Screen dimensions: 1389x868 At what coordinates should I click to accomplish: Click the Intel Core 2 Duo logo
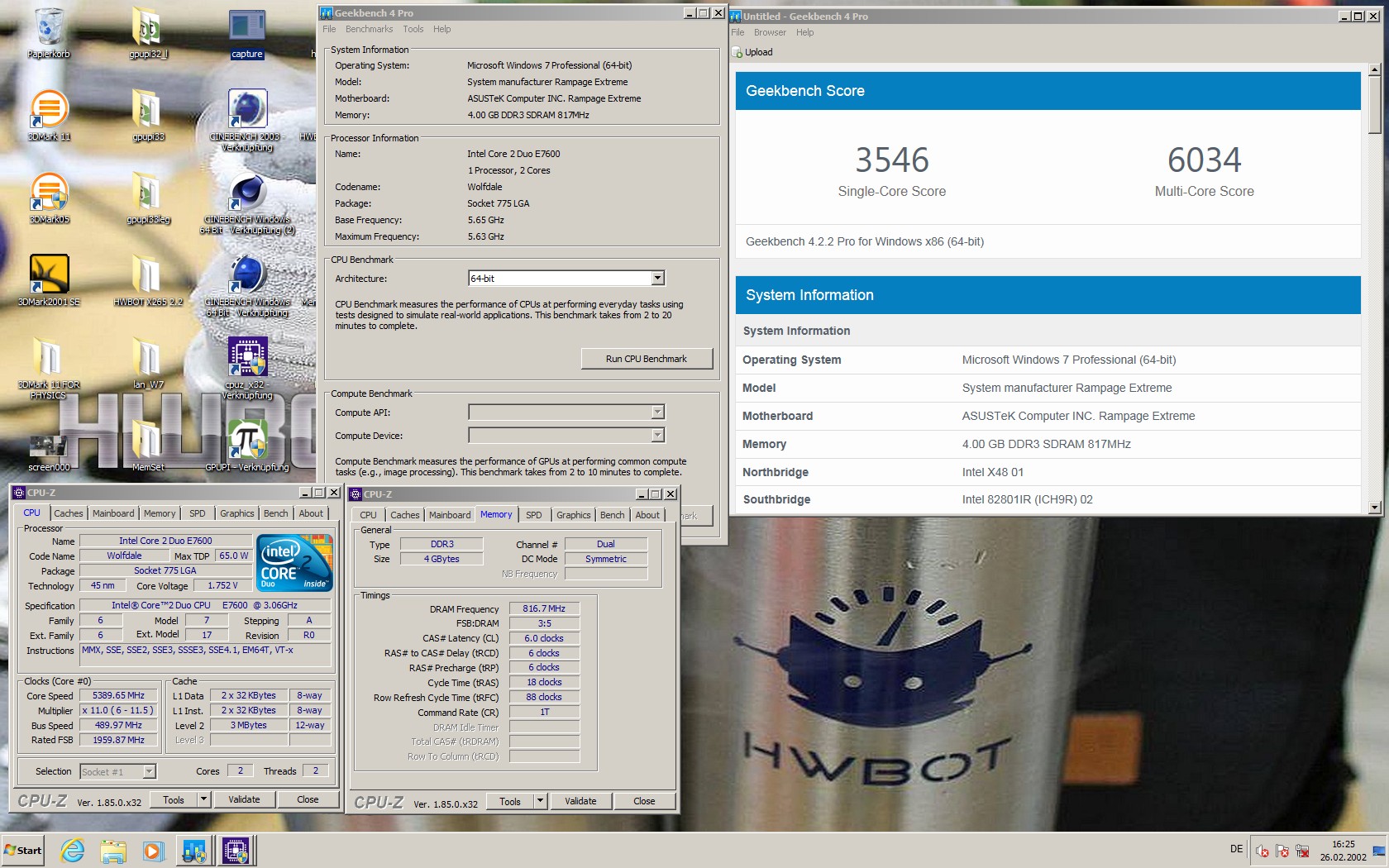pyautogui.click(x=294, y=562)
